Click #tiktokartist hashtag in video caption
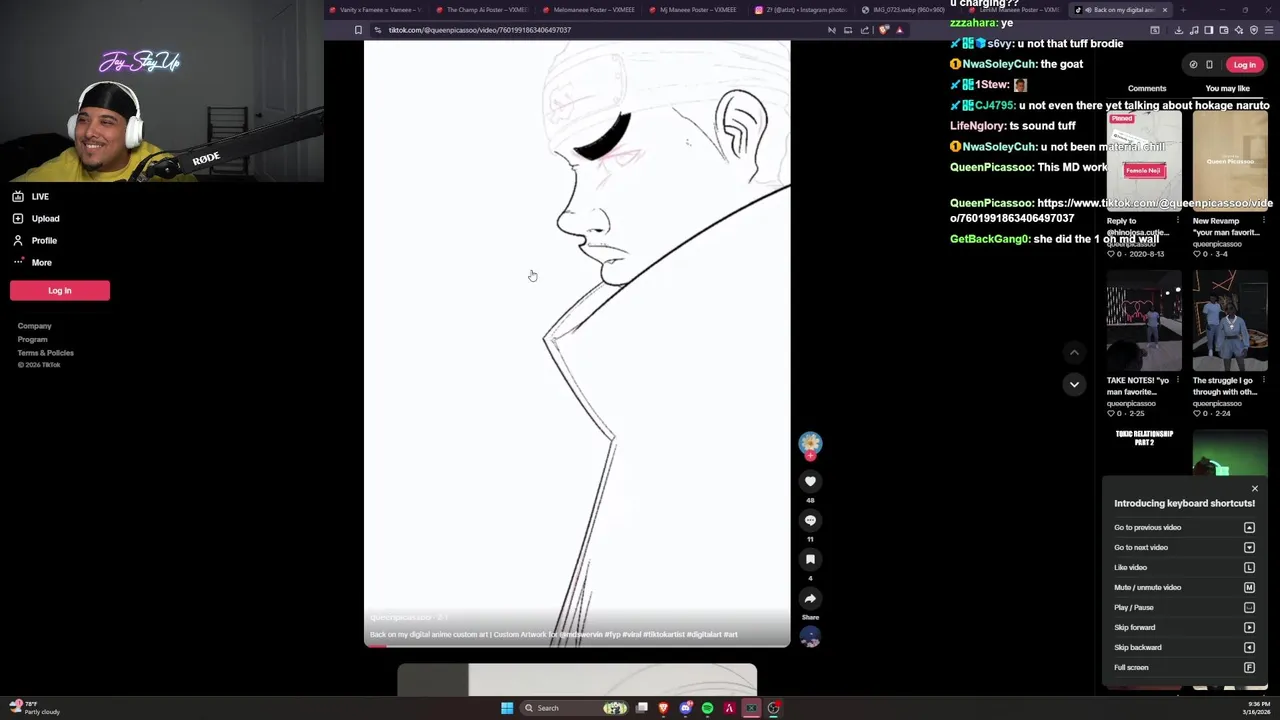The image size is (1280, 720). point(664,634)
